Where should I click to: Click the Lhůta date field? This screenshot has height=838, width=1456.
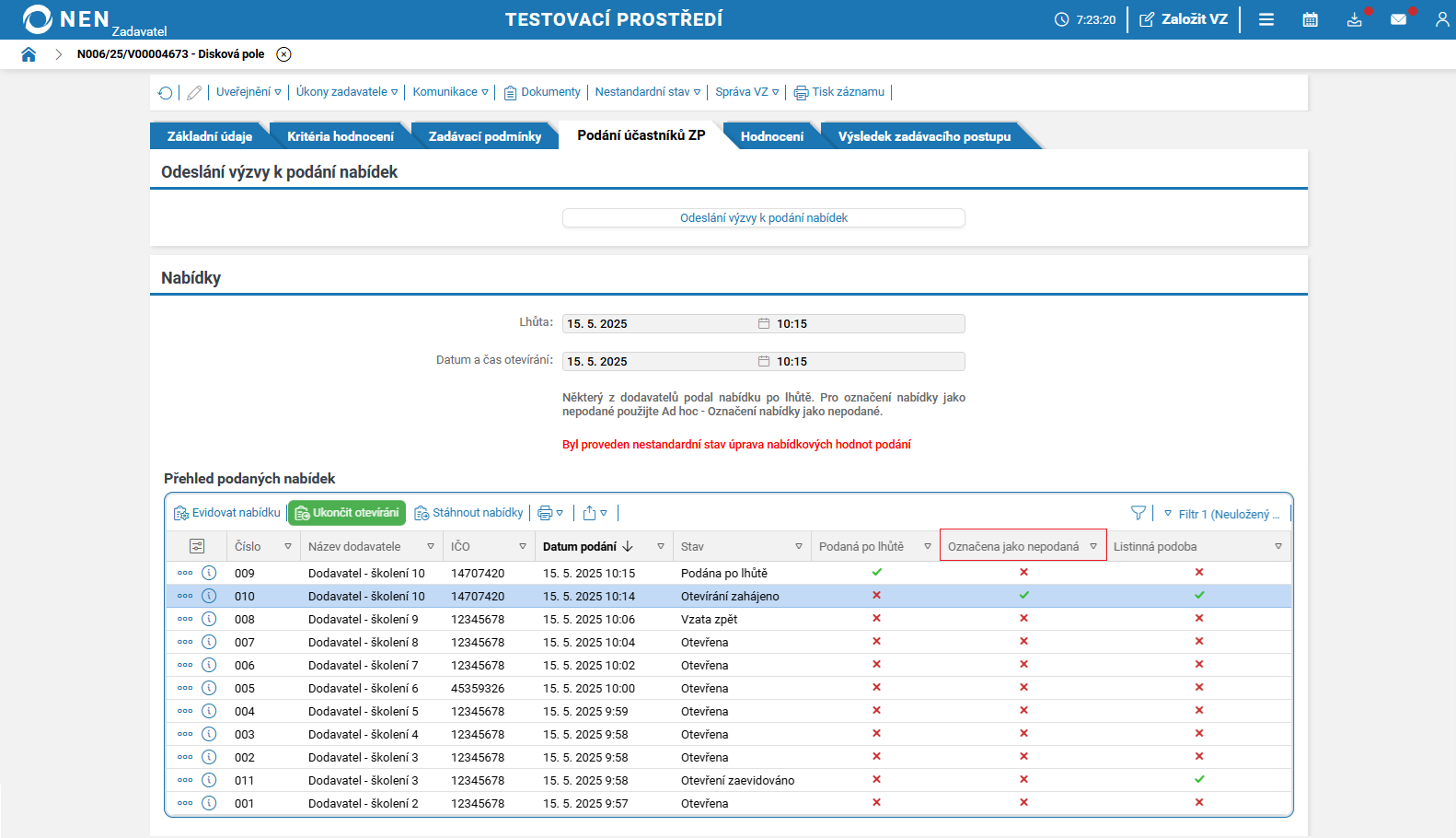(660, 324)
